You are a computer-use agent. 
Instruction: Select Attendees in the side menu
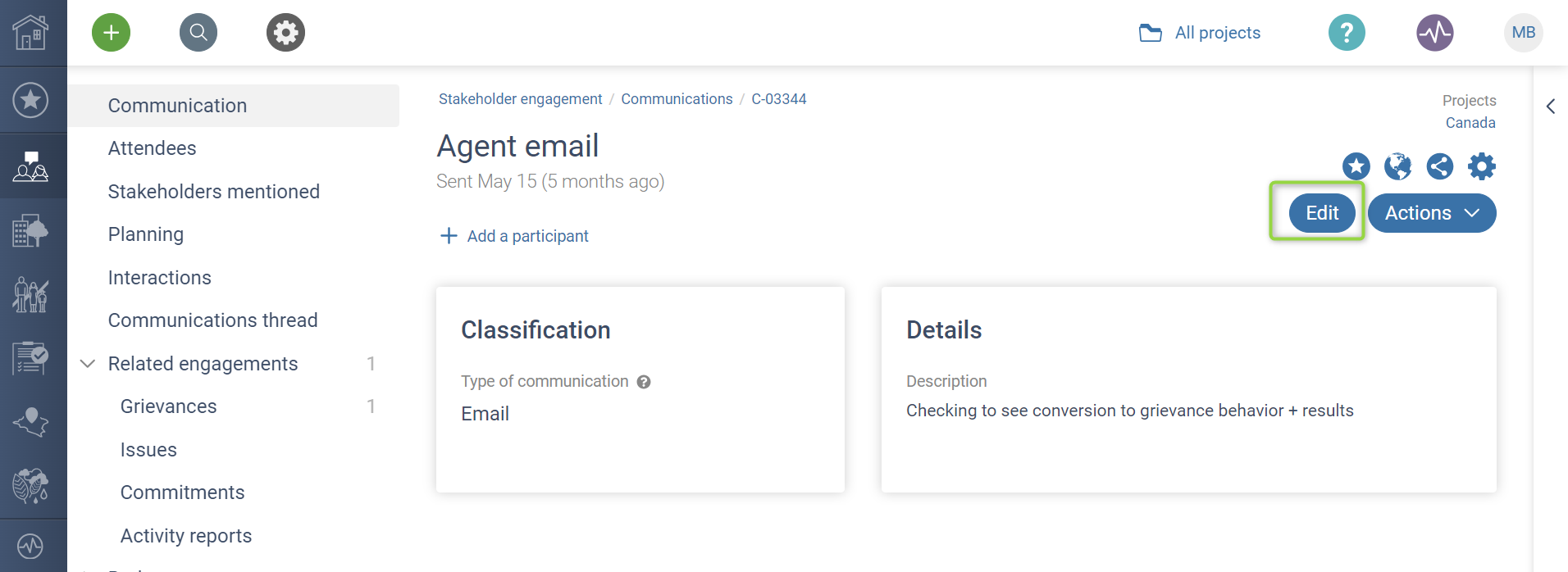point(153,148)
